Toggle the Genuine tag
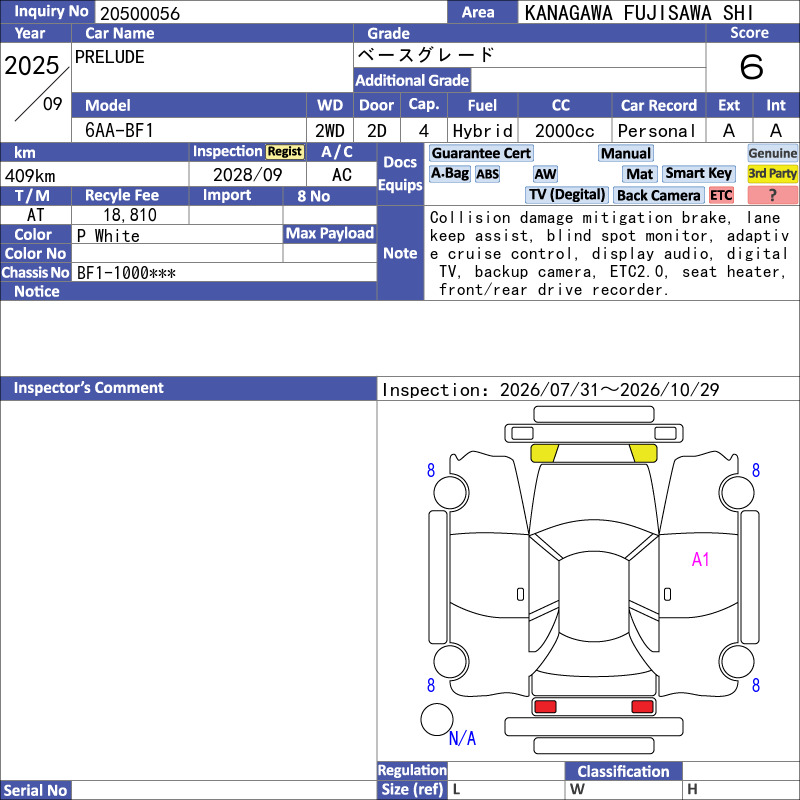 point(772,153)
